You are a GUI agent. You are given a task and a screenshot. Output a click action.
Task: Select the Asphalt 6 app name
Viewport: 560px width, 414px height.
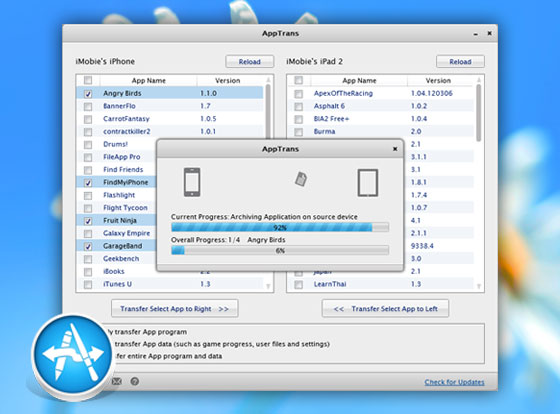tap(329, 106)
